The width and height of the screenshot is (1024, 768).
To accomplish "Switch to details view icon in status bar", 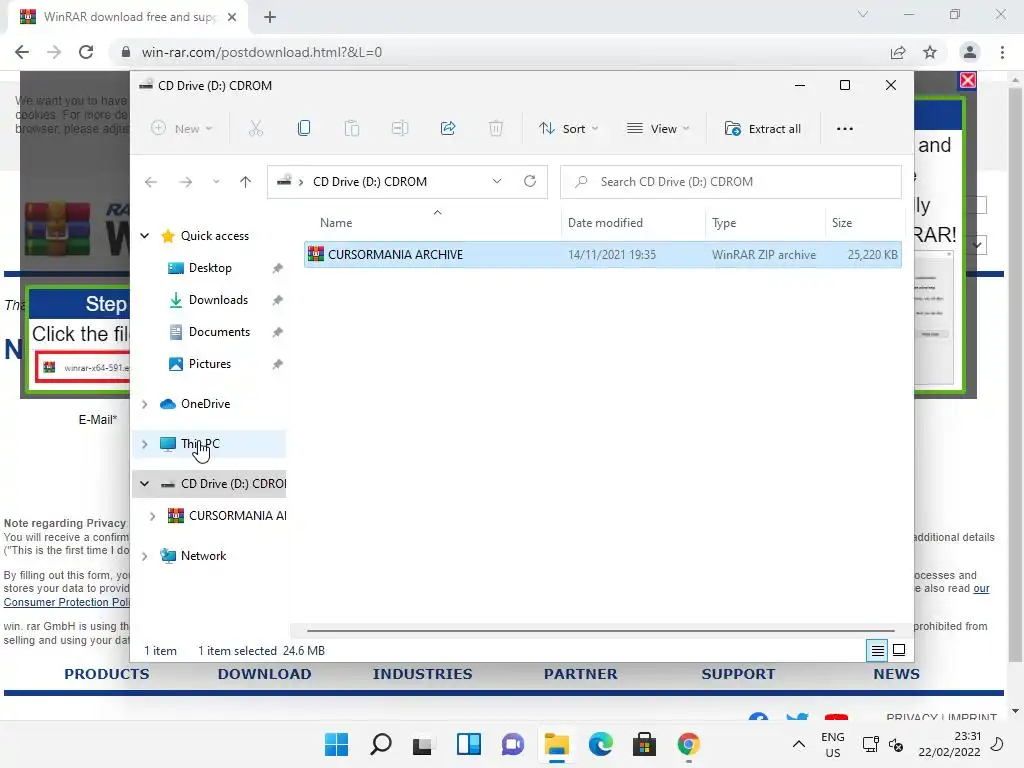I will pos(877,650).
